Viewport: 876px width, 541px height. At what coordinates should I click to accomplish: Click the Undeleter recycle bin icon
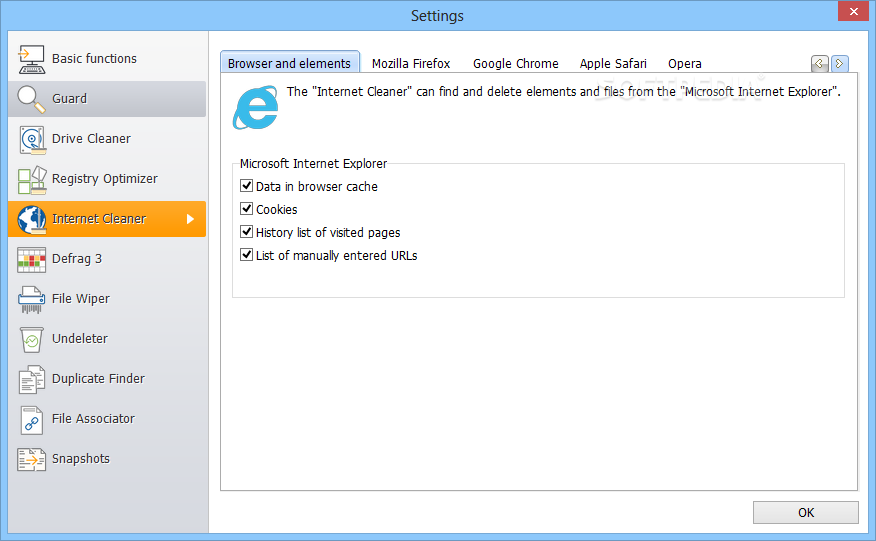click(x=31, y=339)
